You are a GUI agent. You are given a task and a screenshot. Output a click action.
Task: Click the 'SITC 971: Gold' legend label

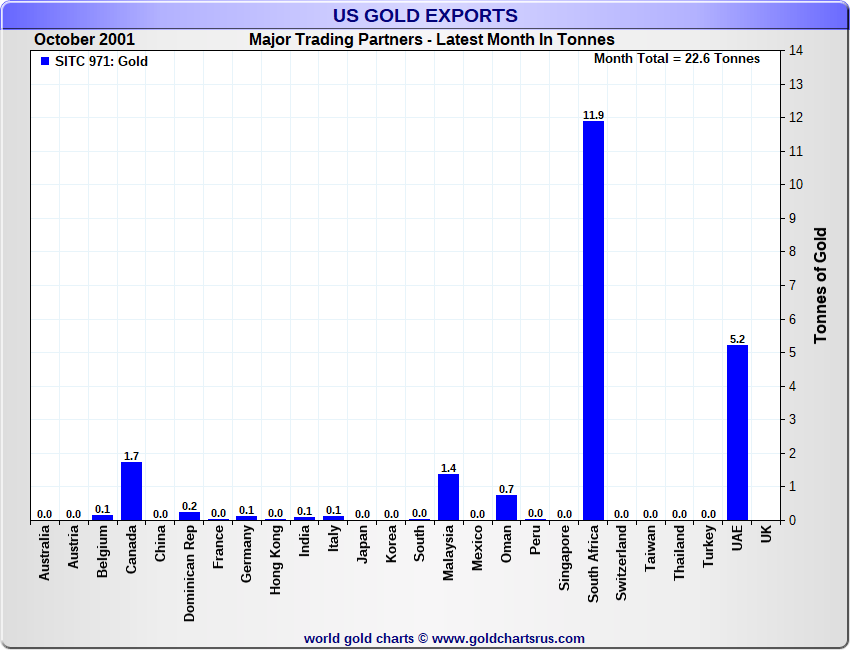coord(101,61)
